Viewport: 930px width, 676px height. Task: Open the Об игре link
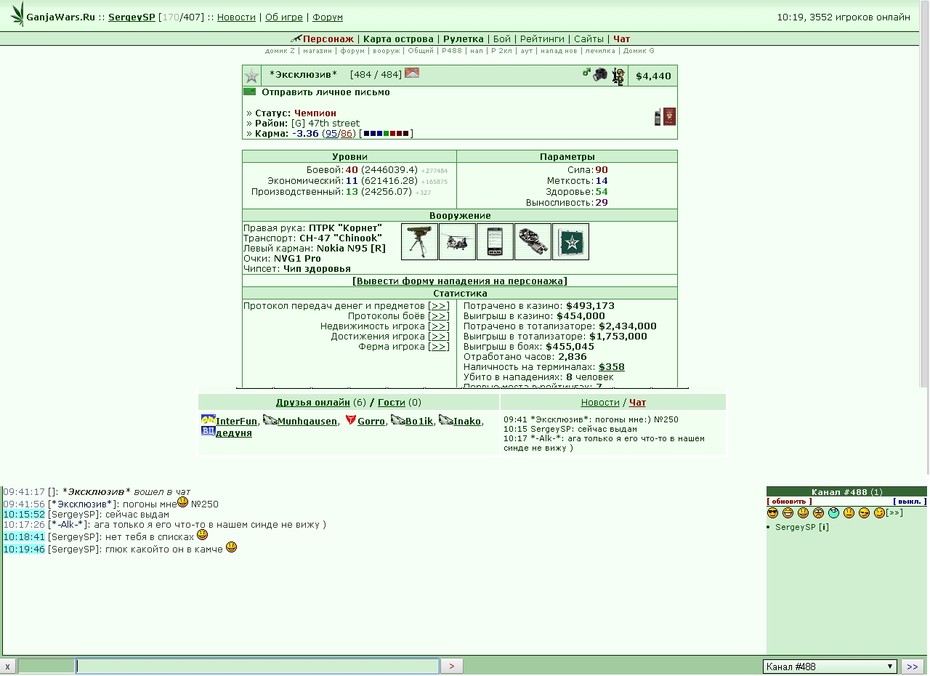(x=284, y=17)
